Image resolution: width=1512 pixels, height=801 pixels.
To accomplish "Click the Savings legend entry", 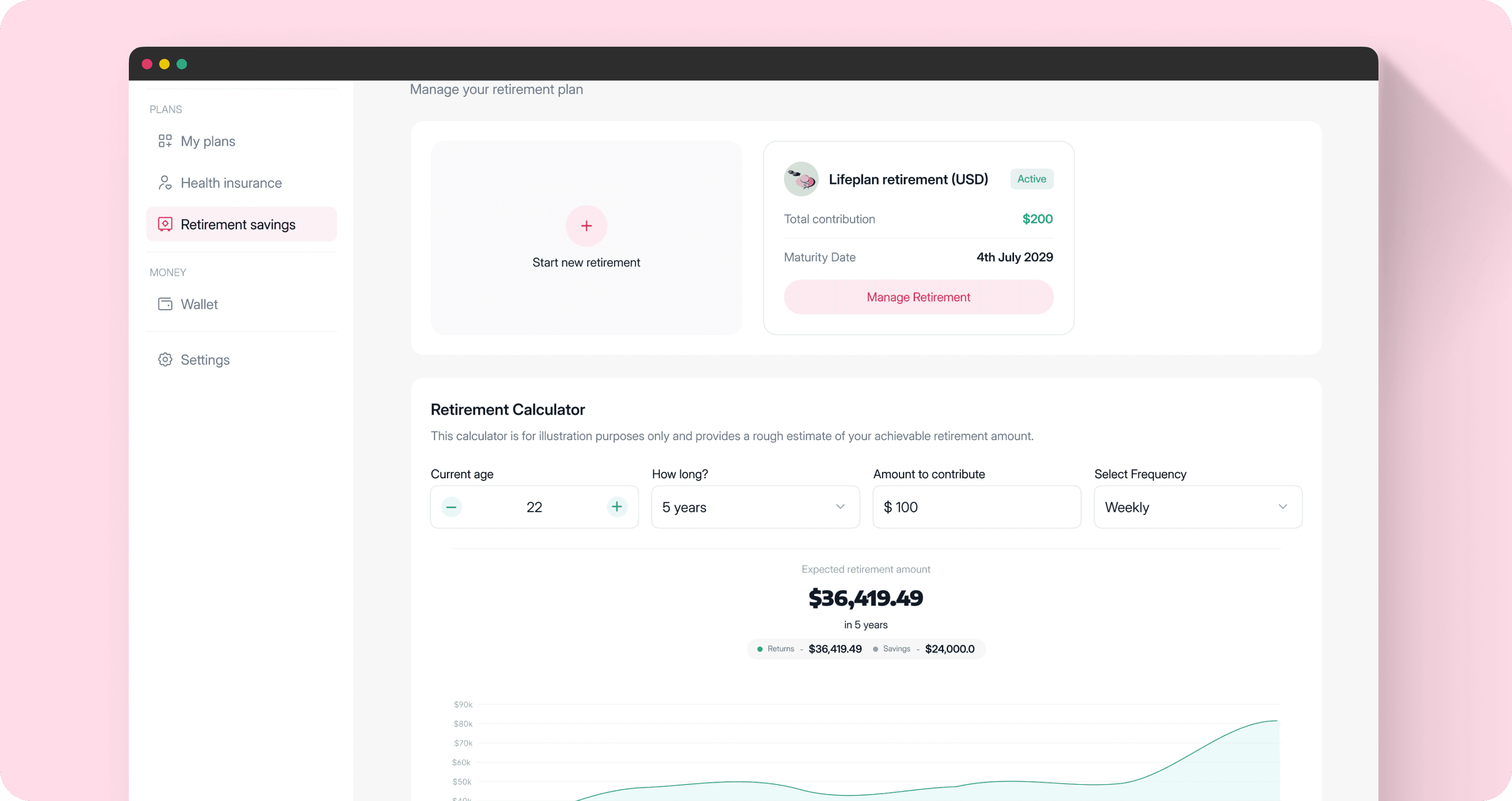I will (923, 649).
